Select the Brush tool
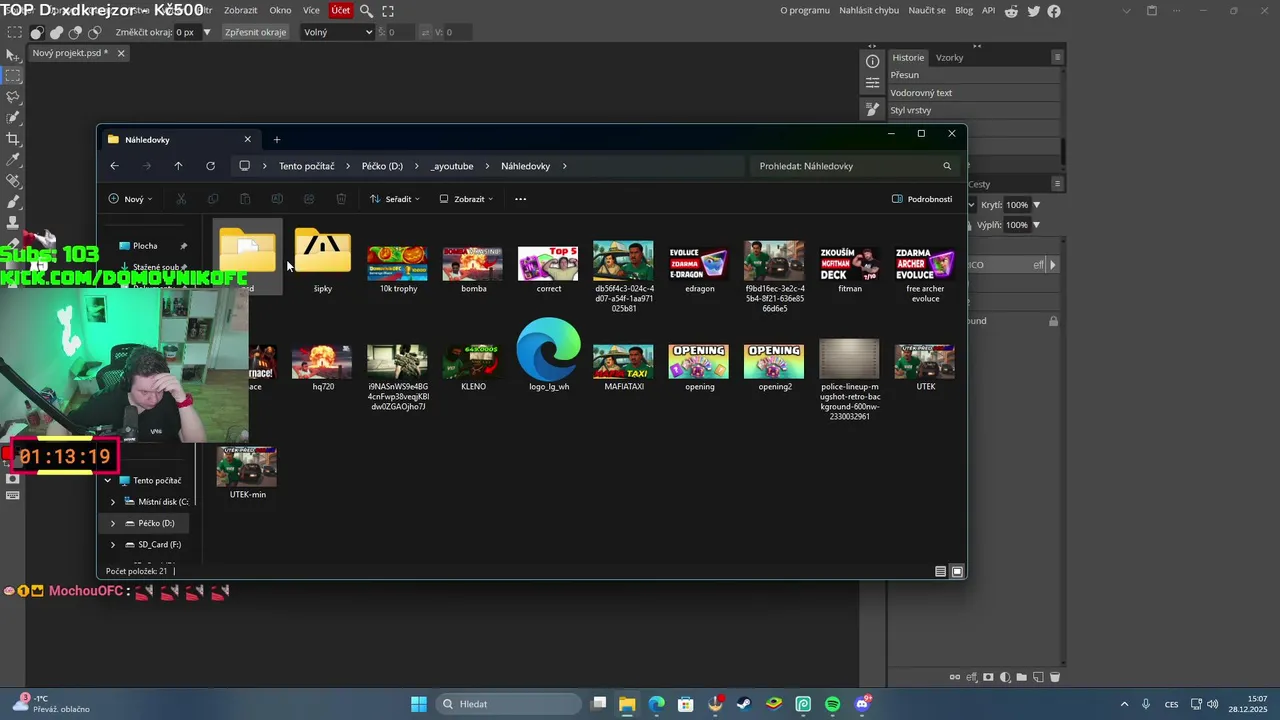 pyautogui.click(x=13, y=201)
